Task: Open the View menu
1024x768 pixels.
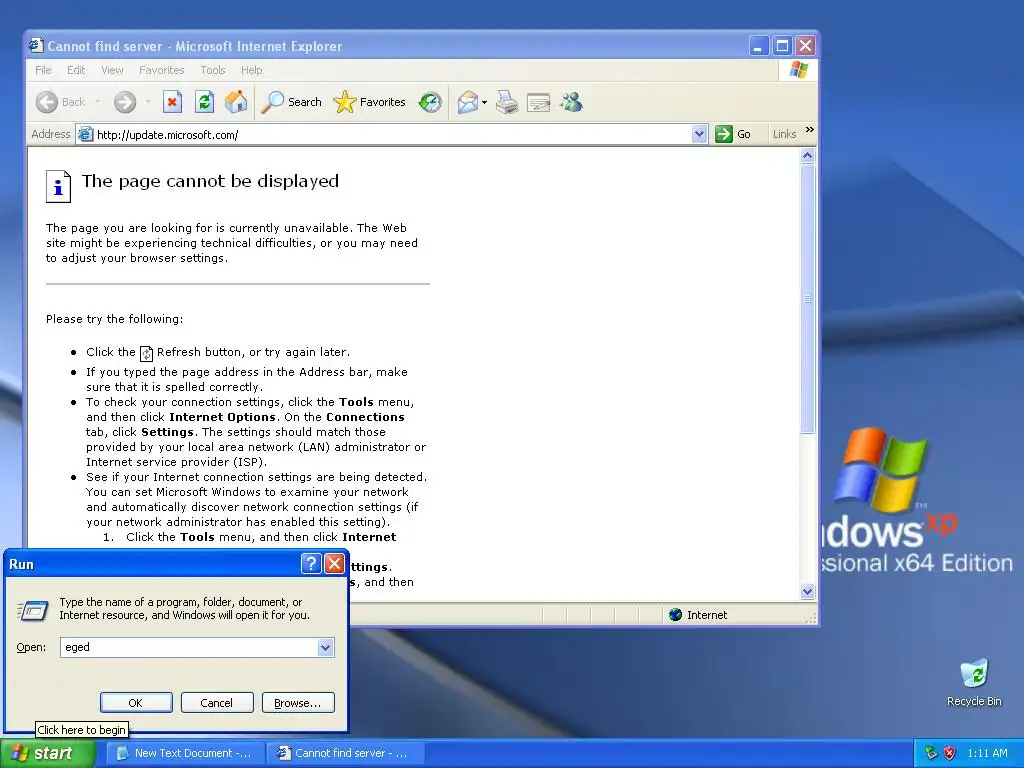Action: [112, 70]
